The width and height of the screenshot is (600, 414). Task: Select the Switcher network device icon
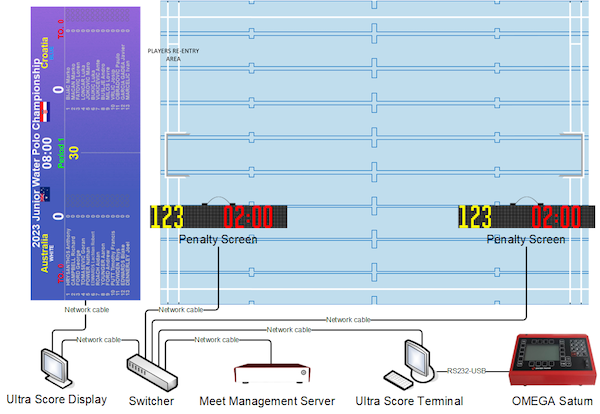152,369
